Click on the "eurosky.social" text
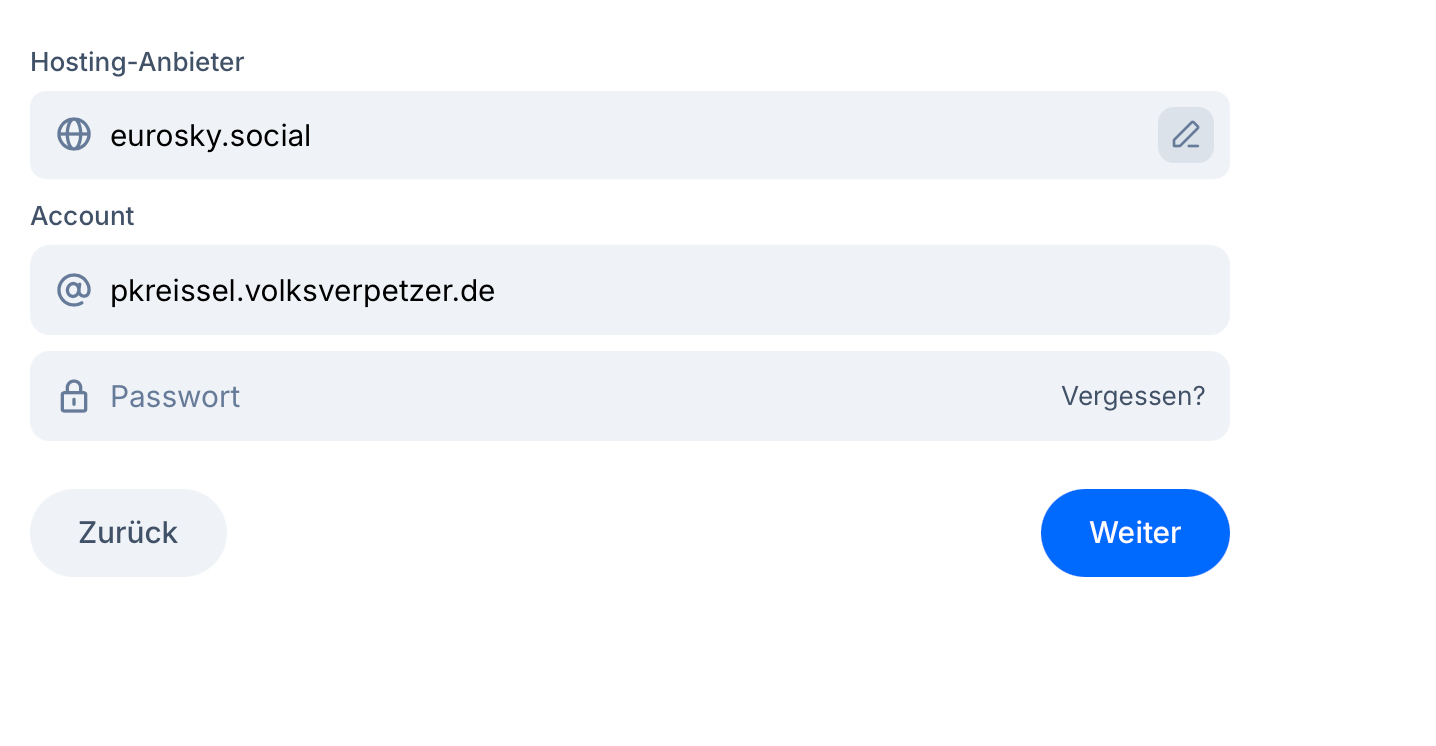 (x=210, y=136)
